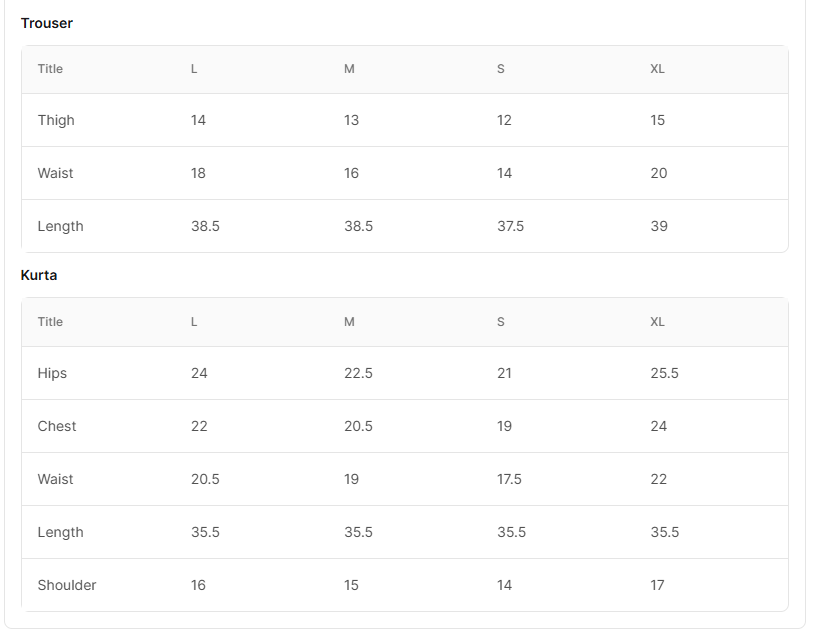The width and height of the screenshot is (814, 634).
Task: Select the Title header in Kurta table
Action: (50, 322)
